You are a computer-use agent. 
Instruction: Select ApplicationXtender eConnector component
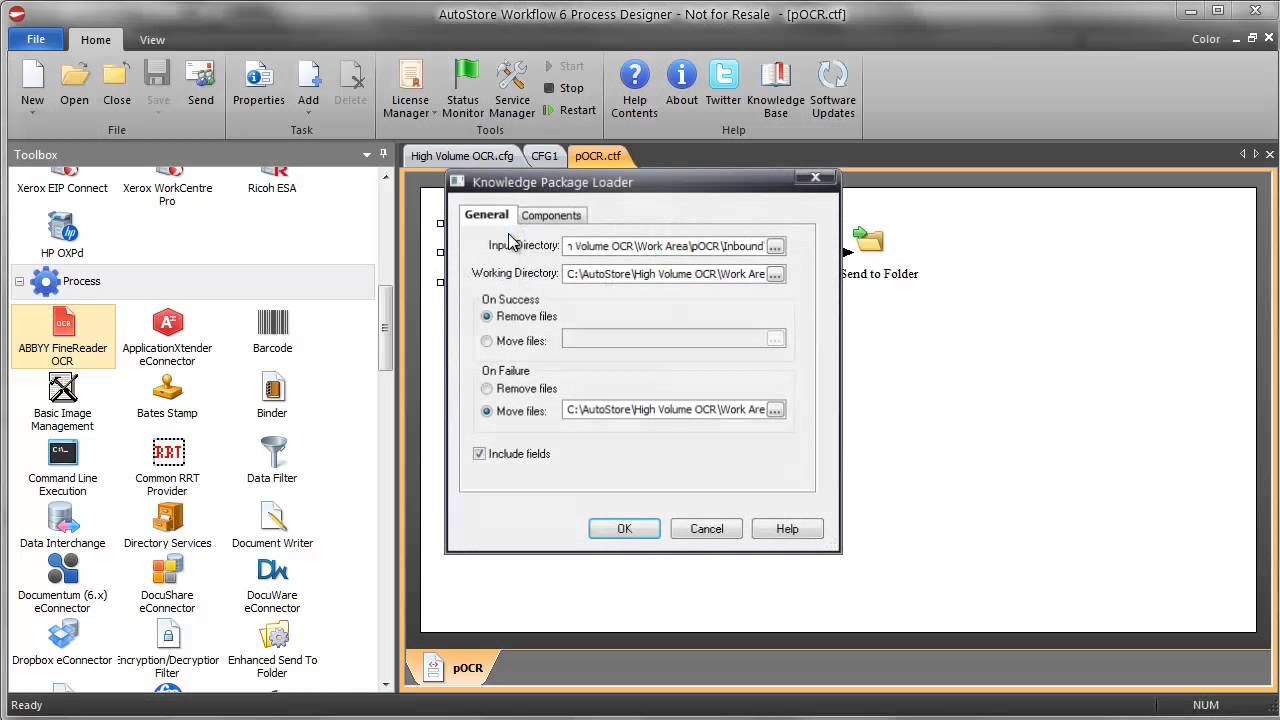coord(167,337)
